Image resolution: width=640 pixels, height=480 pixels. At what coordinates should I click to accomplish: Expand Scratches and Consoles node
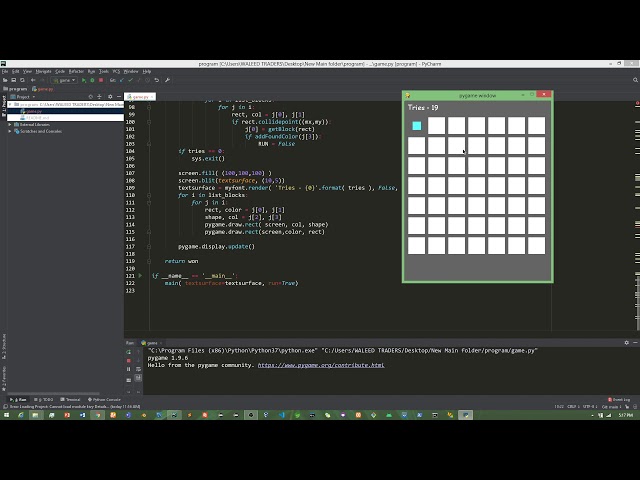10,131
